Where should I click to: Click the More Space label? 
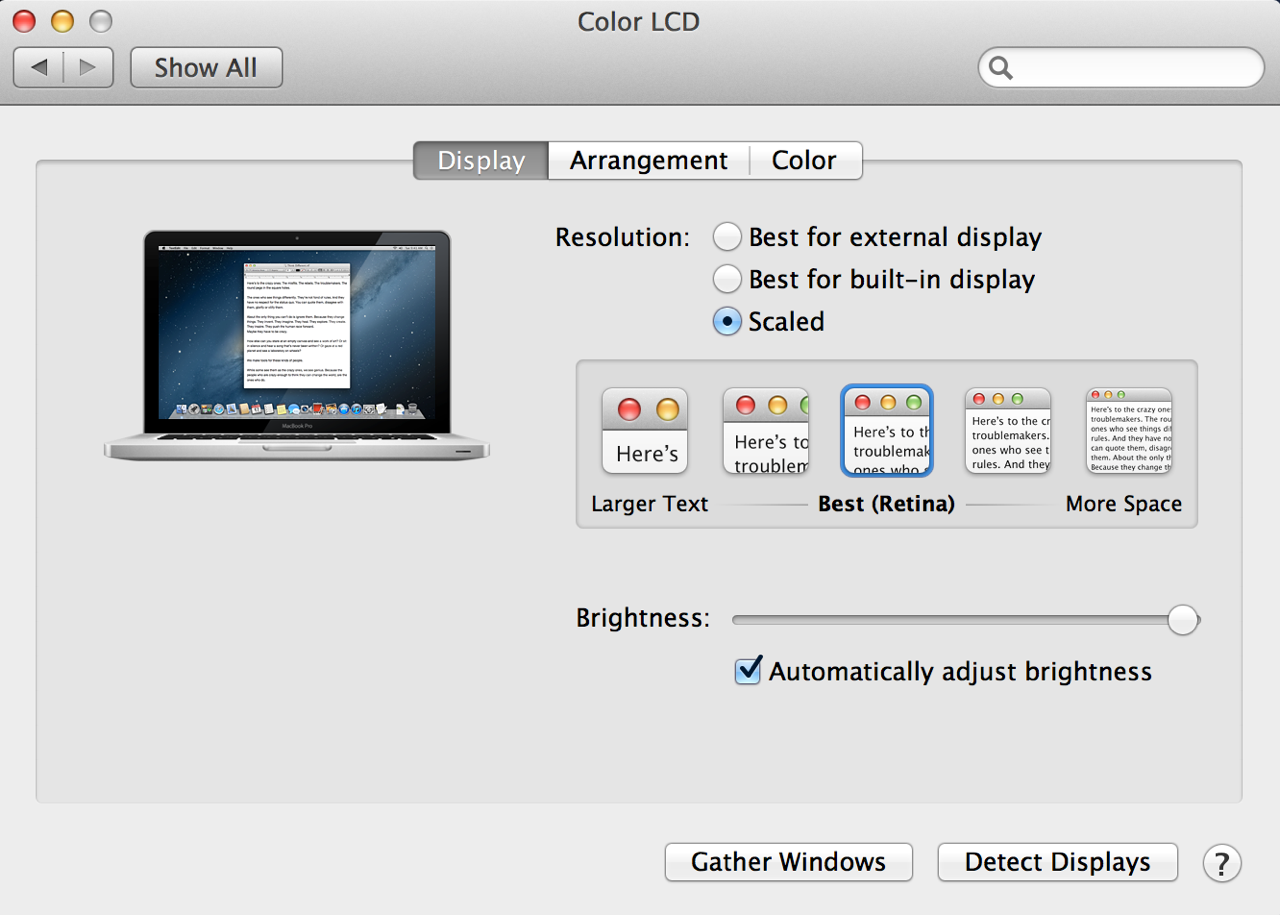coord(1124,504)
